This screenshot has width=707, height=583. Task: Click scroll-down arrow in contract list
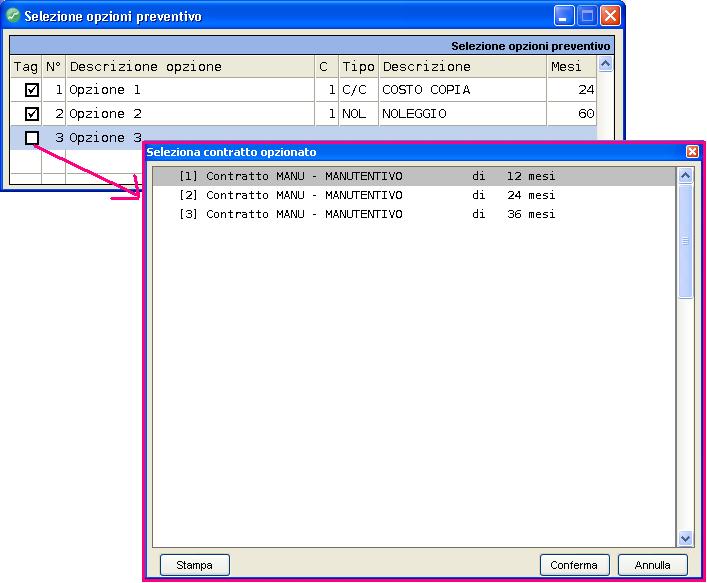click(685, 538)
